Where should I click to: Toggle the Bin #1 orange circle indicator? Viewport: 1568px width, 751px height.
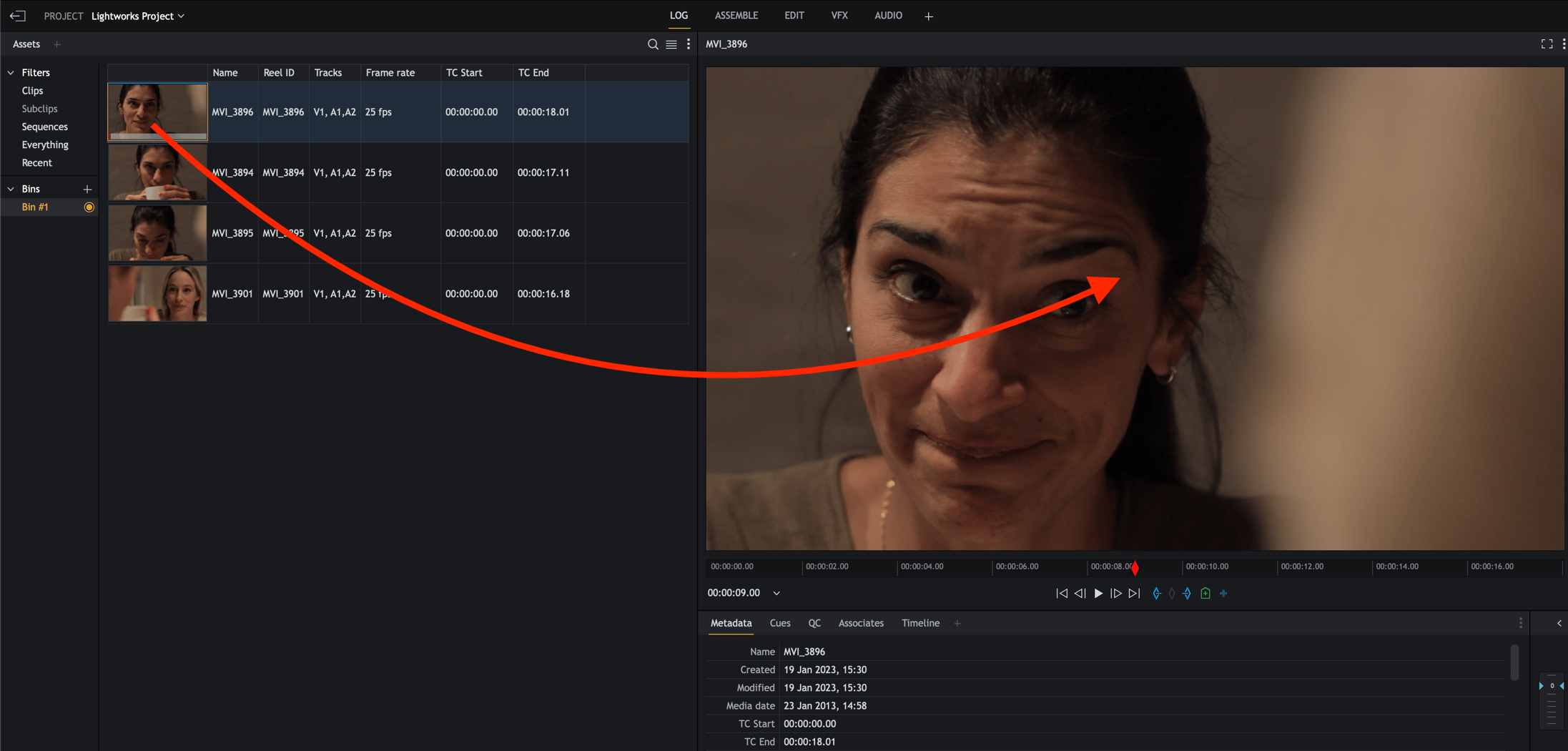89,207
